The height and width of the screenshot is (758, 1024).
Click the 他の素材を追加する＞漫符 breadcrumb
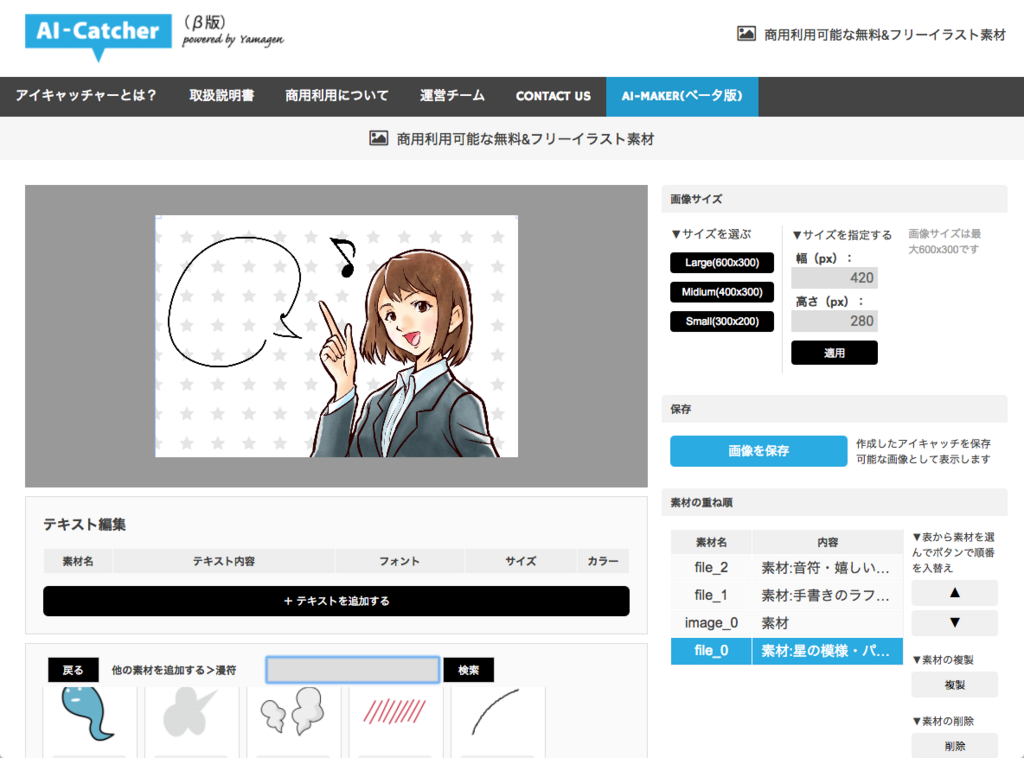174,670
